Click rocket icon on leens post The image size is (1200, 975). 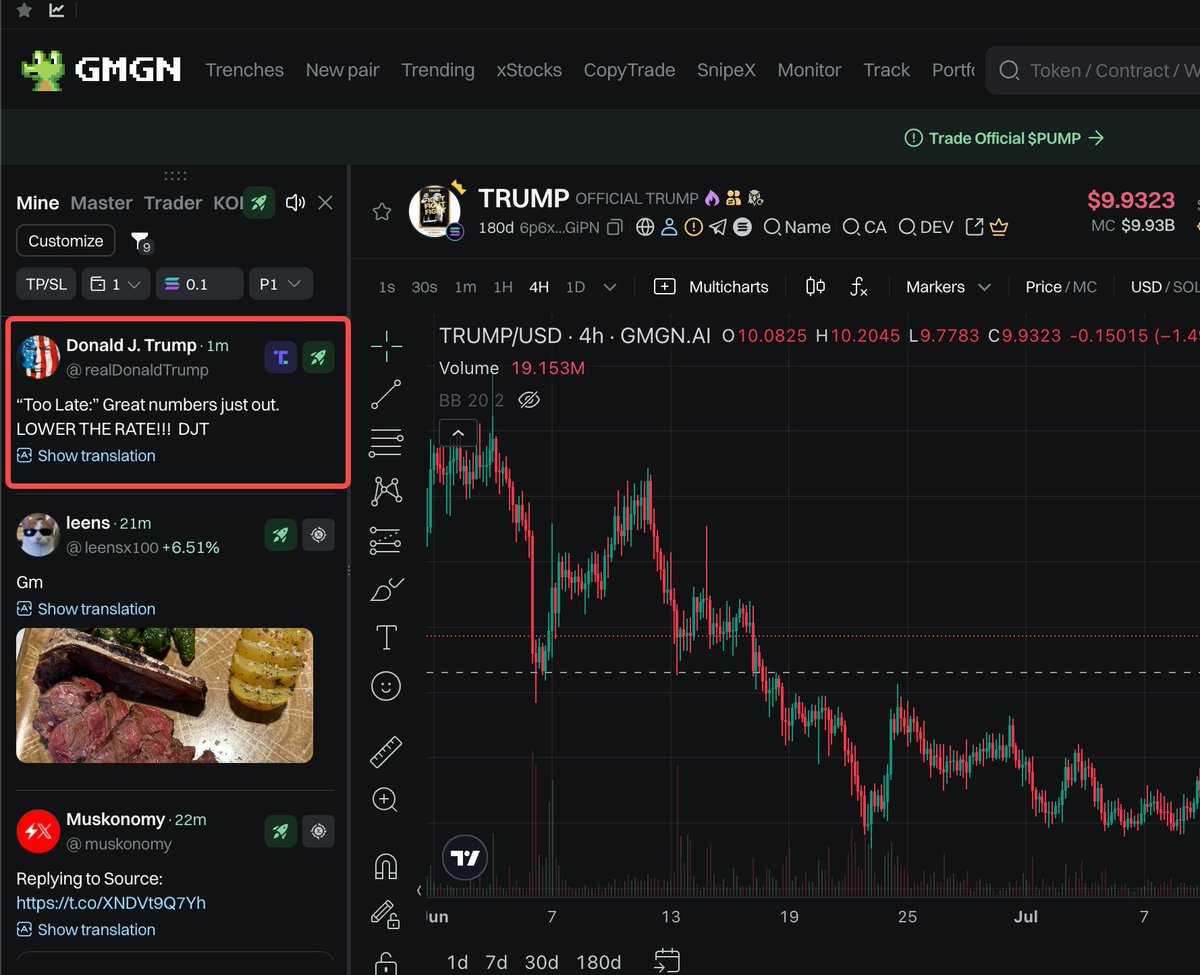[281, 535]
